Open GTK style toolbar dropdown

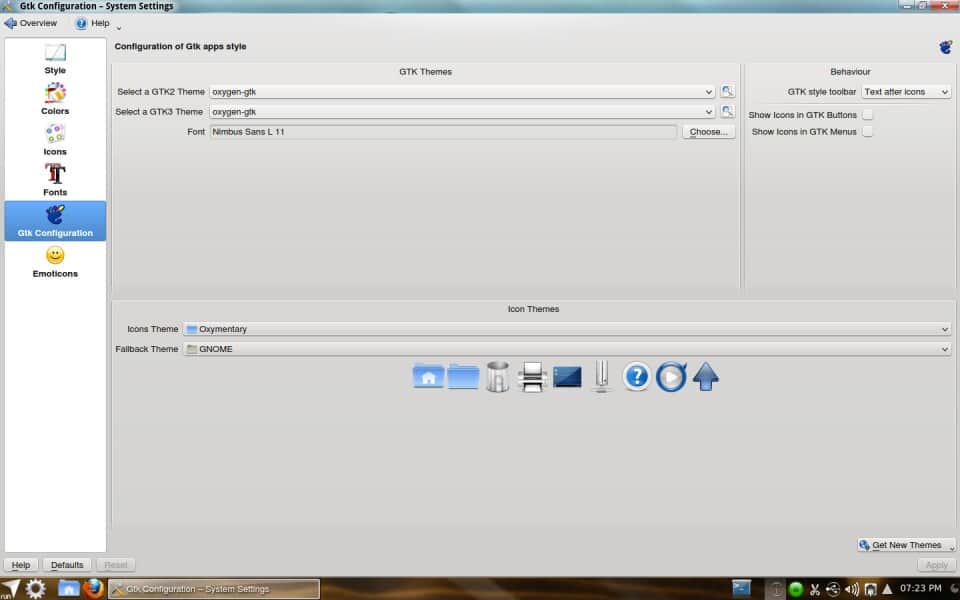click(x=906, y=92)
